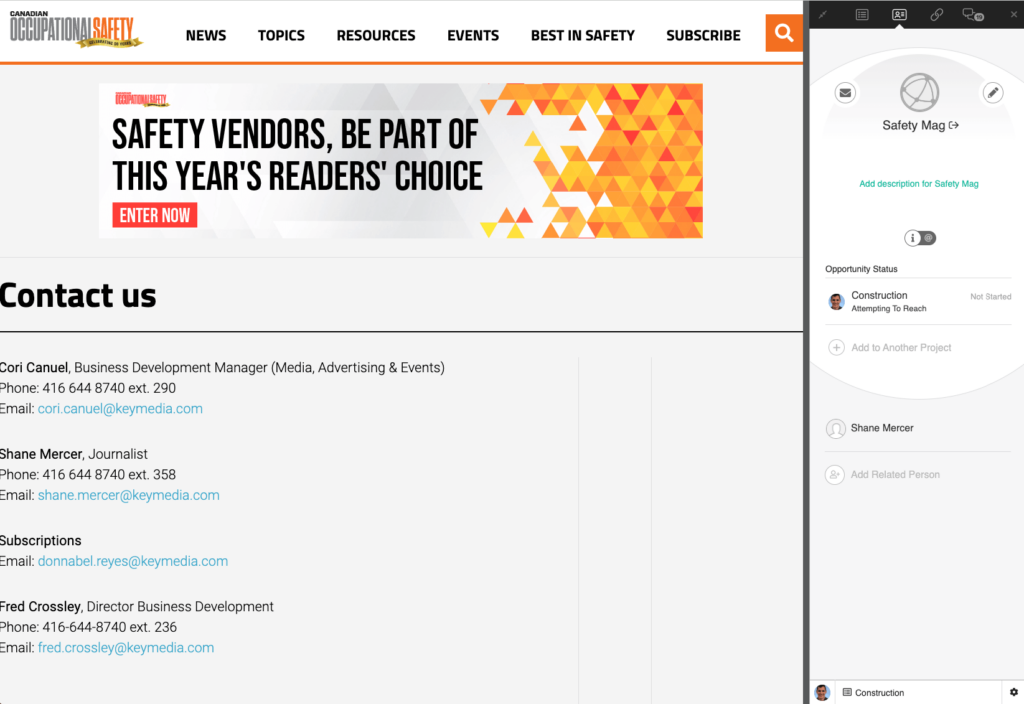
Task: Click the BEST IN SAFETY menu item
Action: (x=582, y=35)
